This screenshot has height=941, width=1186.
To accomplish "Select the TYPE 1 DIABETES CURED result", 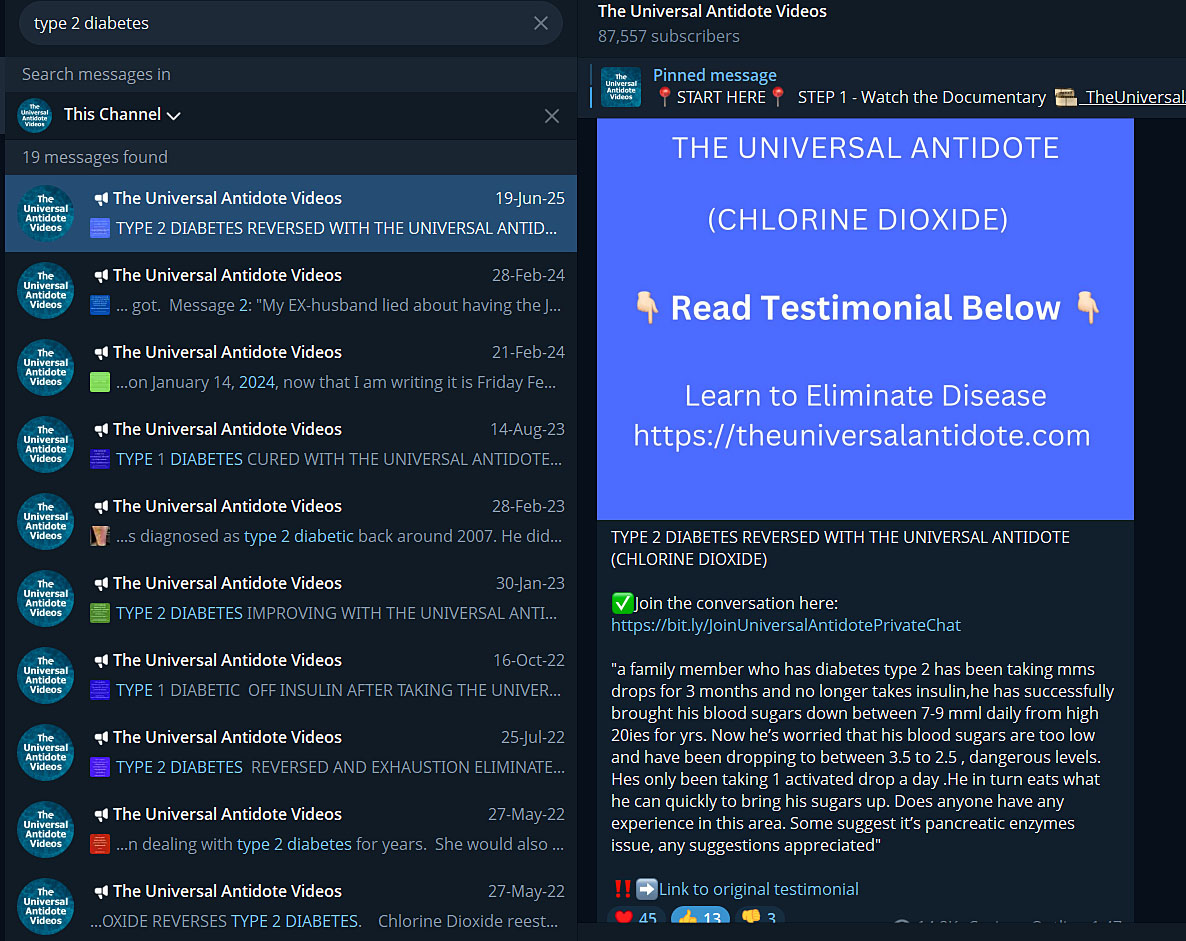I will [290, 444].
